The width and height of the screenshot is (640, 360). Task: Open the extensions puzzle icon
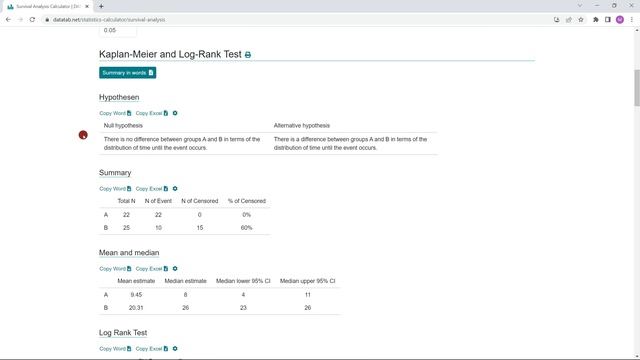(596, 20)
